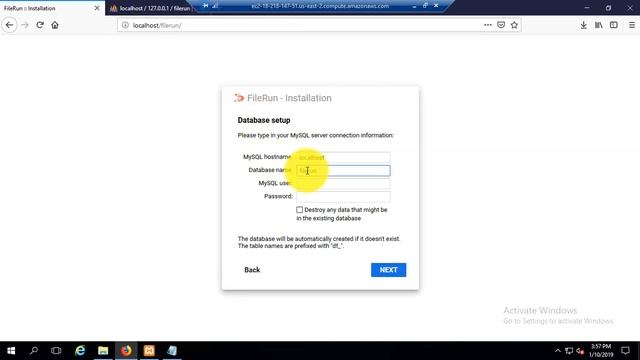Restore down from the remote connection bar
The width and height of the screenshot is (640, 360).
[425, 6]
